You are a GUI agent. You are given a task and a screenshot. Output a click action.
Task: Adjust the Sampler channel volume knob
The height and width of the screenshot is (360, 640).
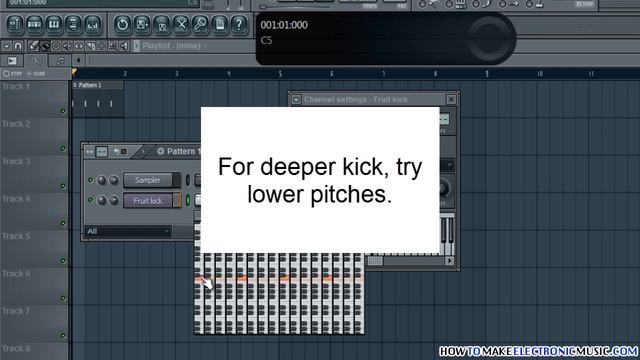(x=114, y=180)
